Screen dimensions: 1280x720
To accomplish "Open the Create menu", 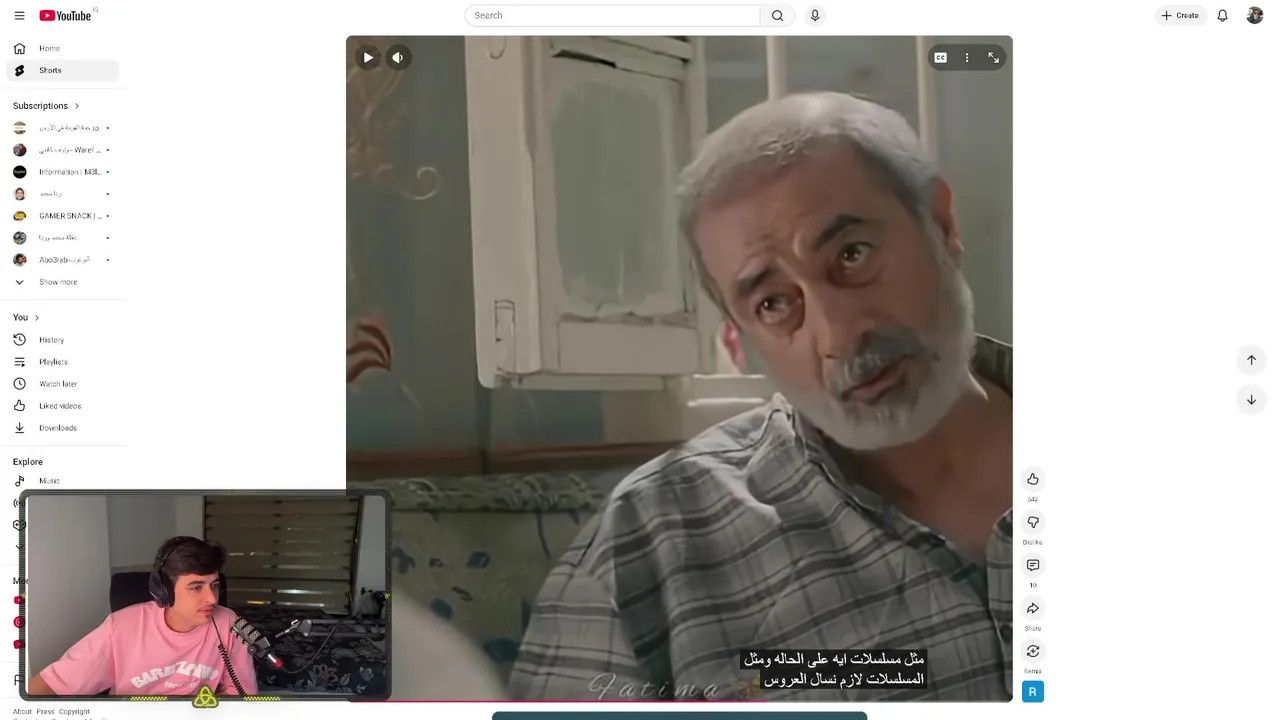I will [1180, 15].
